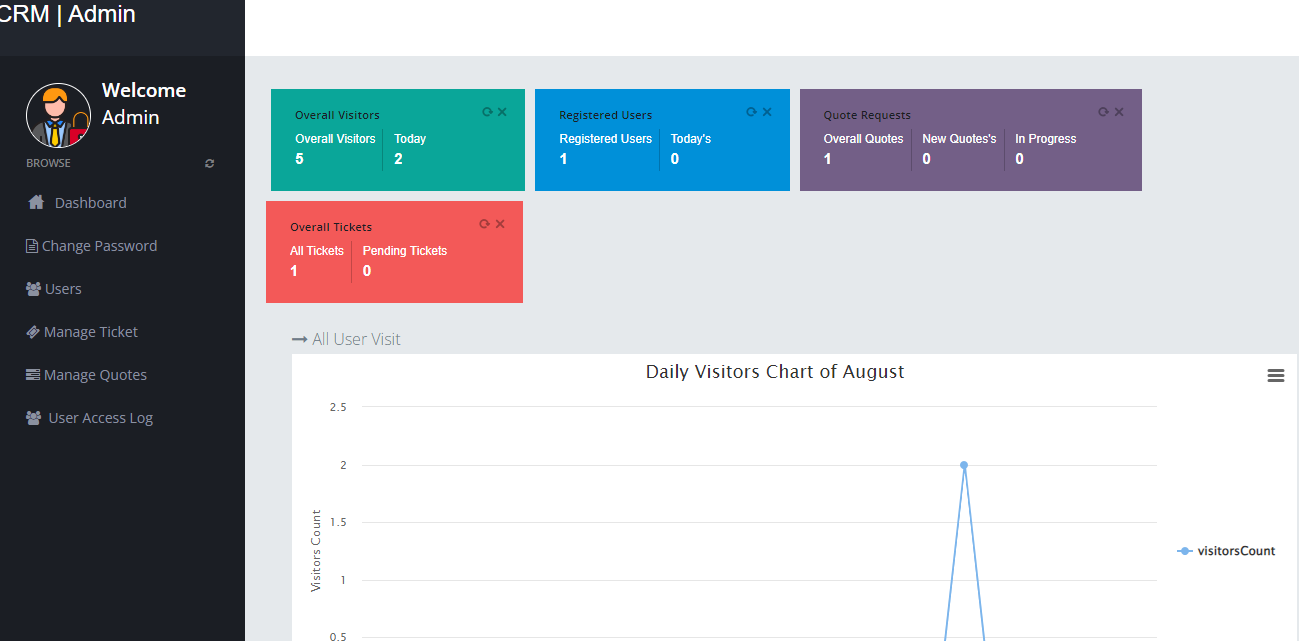Click the Today's registered users label

coord(691,139)
